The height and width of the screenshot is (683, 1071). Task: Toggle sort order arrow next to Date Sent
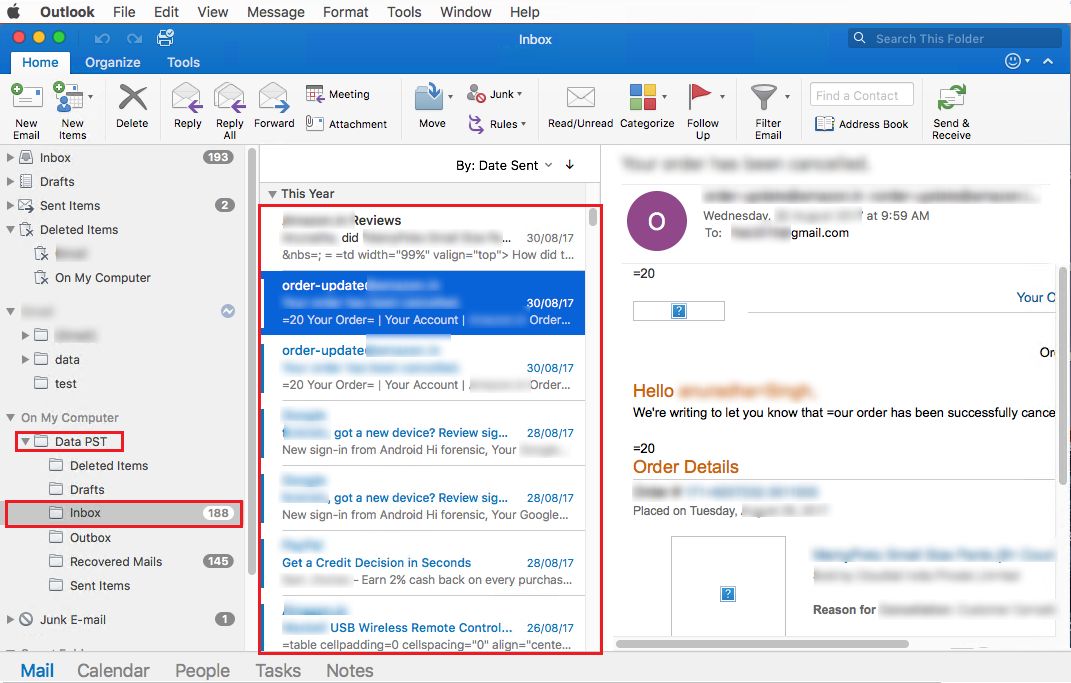point(570,165)
